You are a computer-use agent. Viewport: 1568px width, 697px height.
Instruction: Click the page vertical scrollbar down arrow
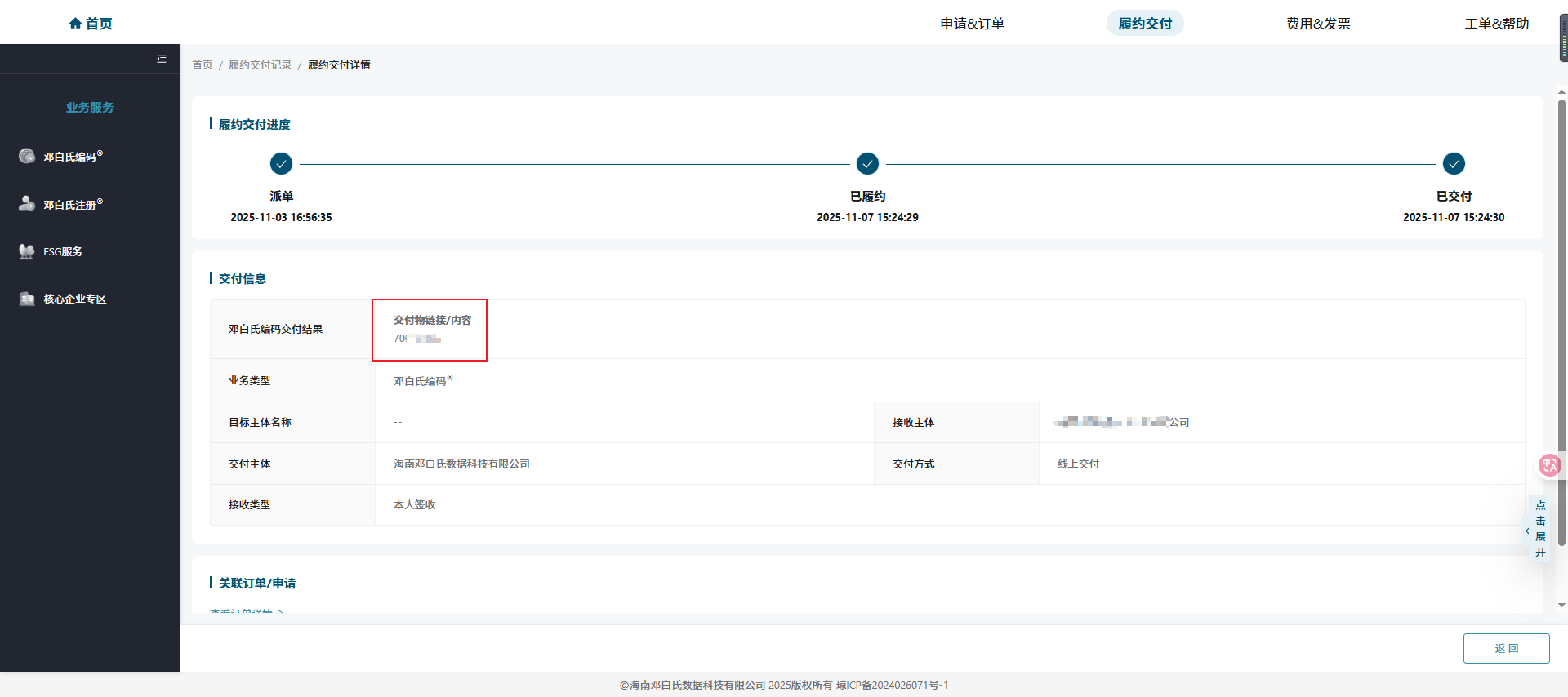[x=1561, y=605]
